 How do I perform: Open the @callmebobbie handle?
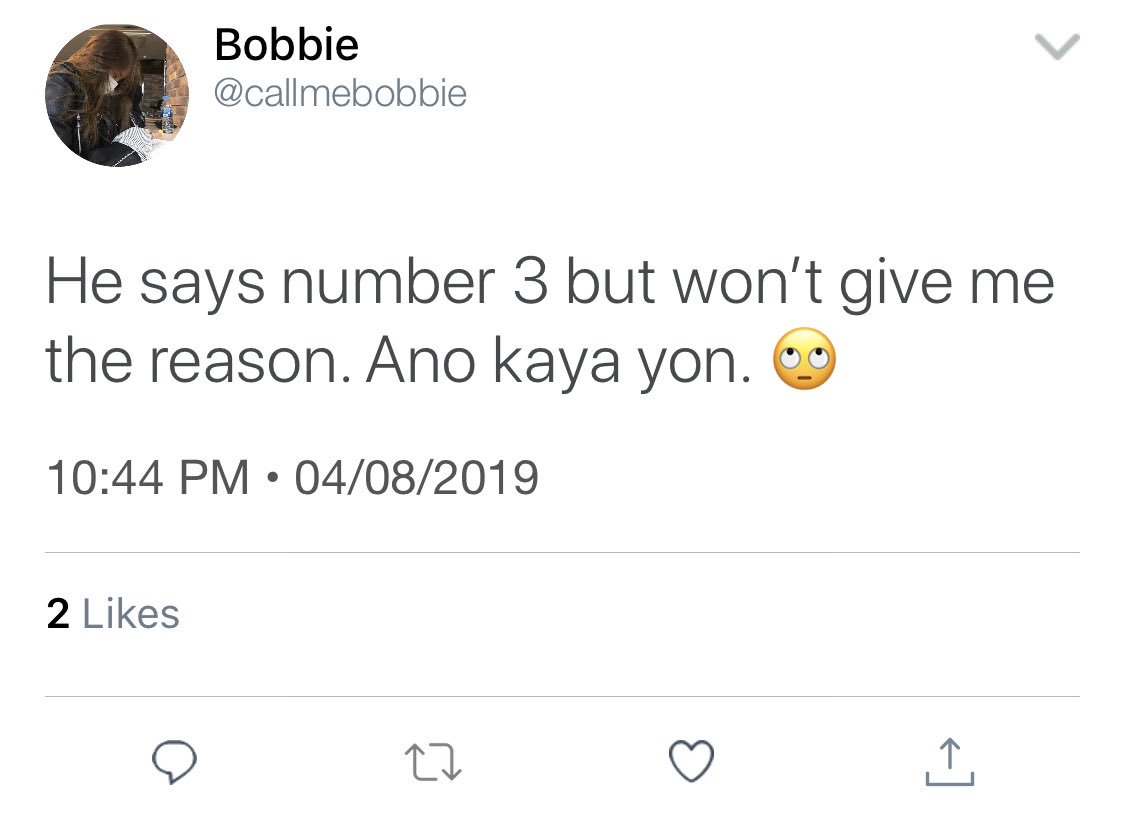tap(341, 93)
